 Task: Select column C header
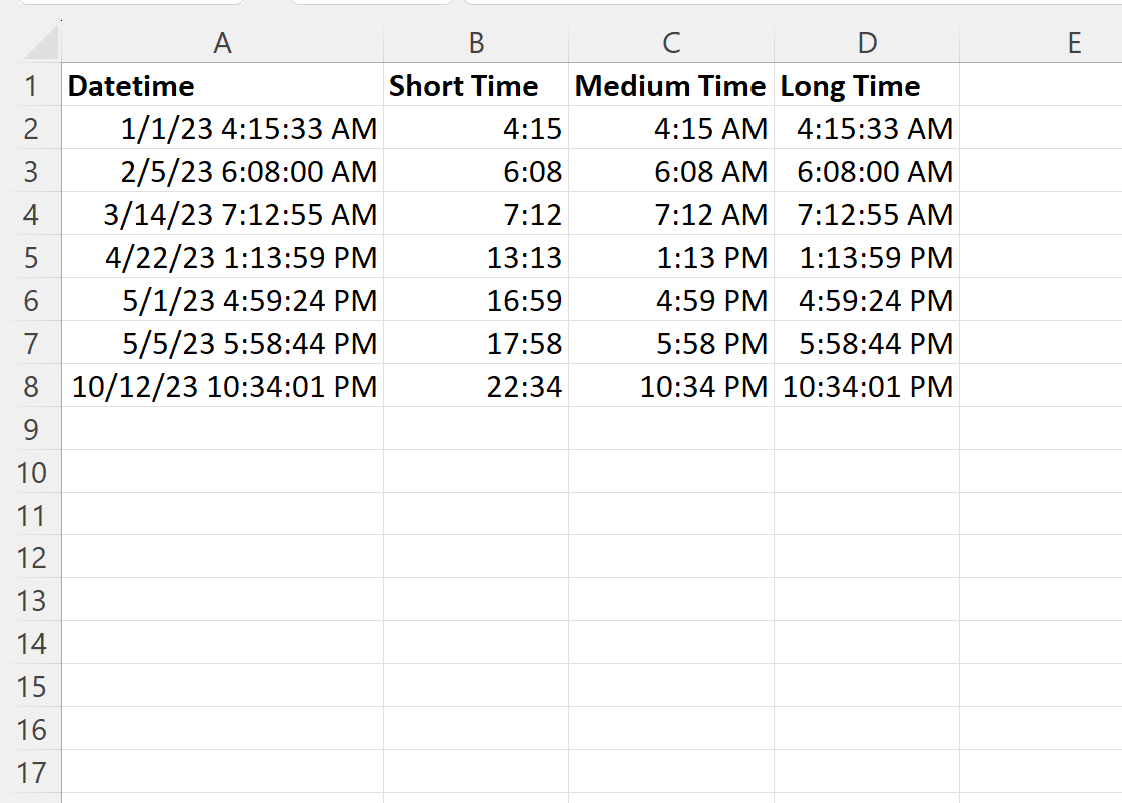pyautogui.click(x=671, y=43)
